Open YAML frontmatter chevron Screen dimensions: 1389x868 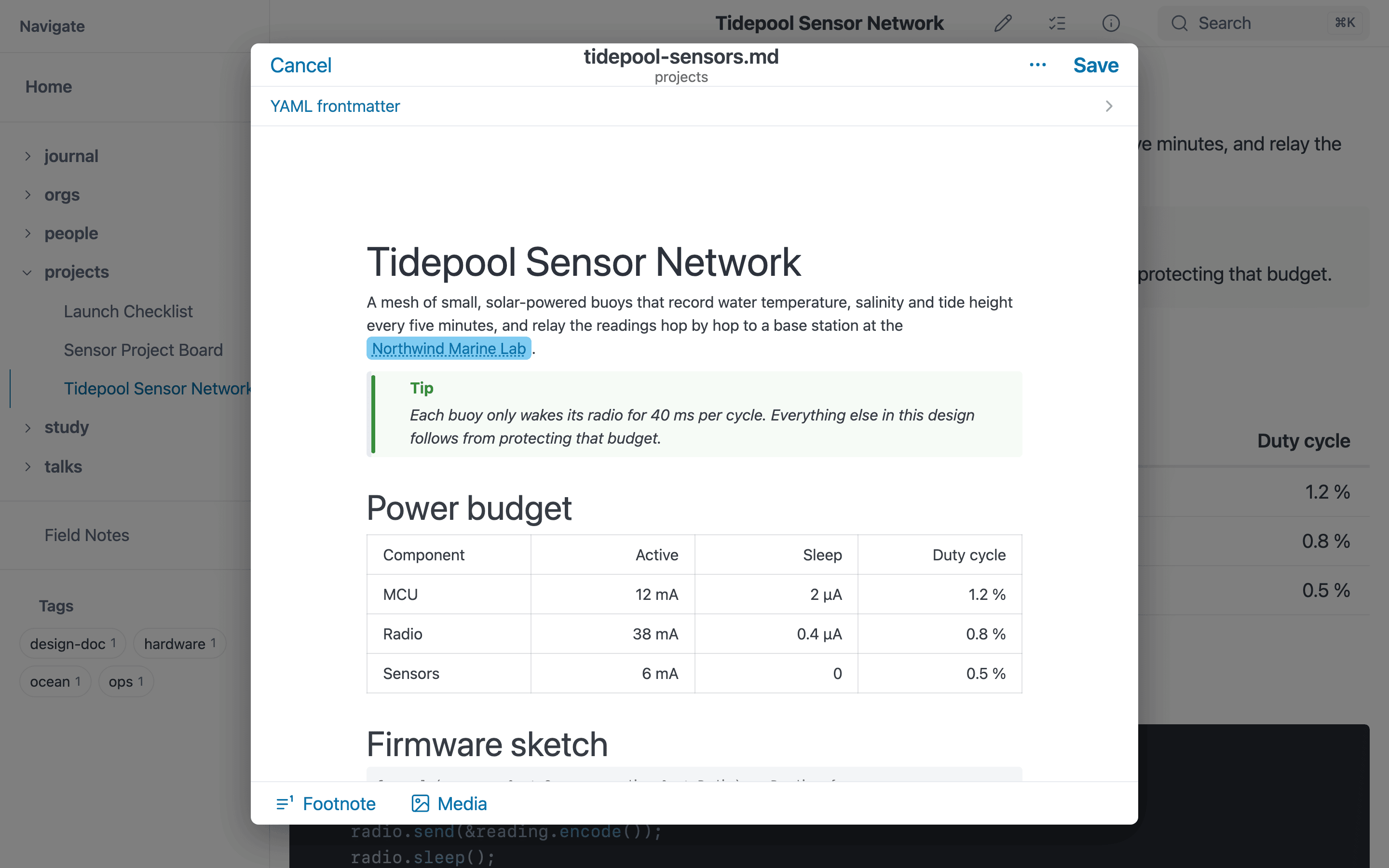[x=1109, y=106]
